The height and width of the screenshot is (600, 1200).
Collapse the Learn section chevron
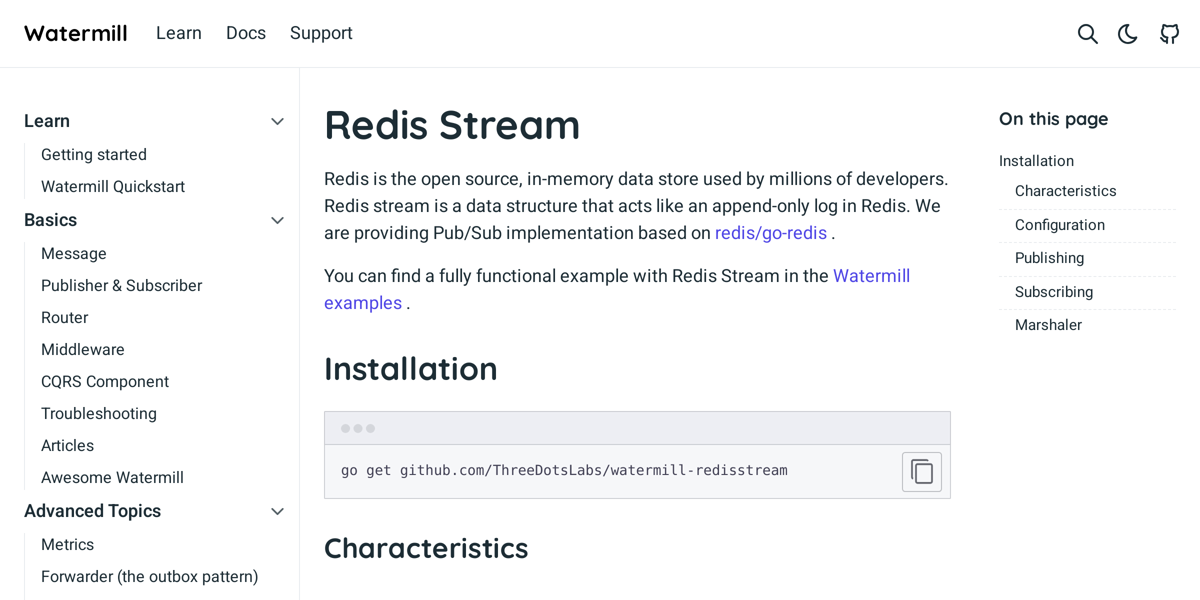277,121
